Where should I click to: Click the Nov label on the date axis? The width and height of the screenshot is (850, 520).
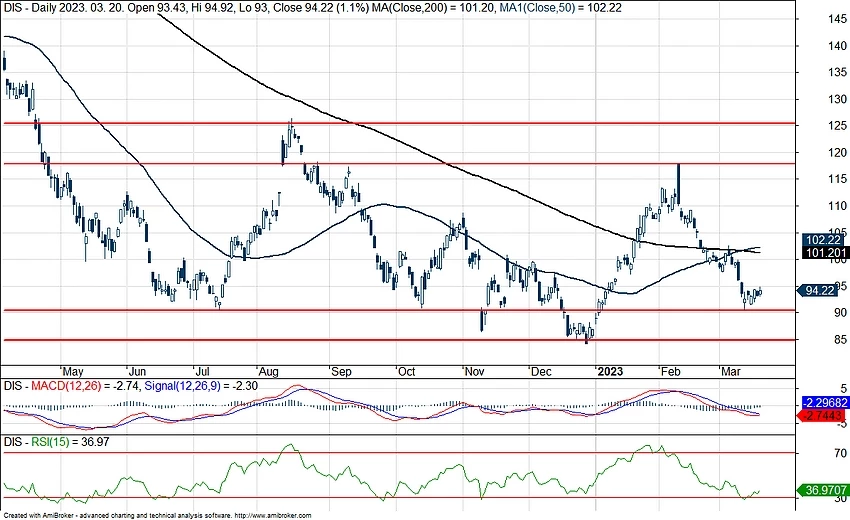pyautogui.click(x=474, y=372)
